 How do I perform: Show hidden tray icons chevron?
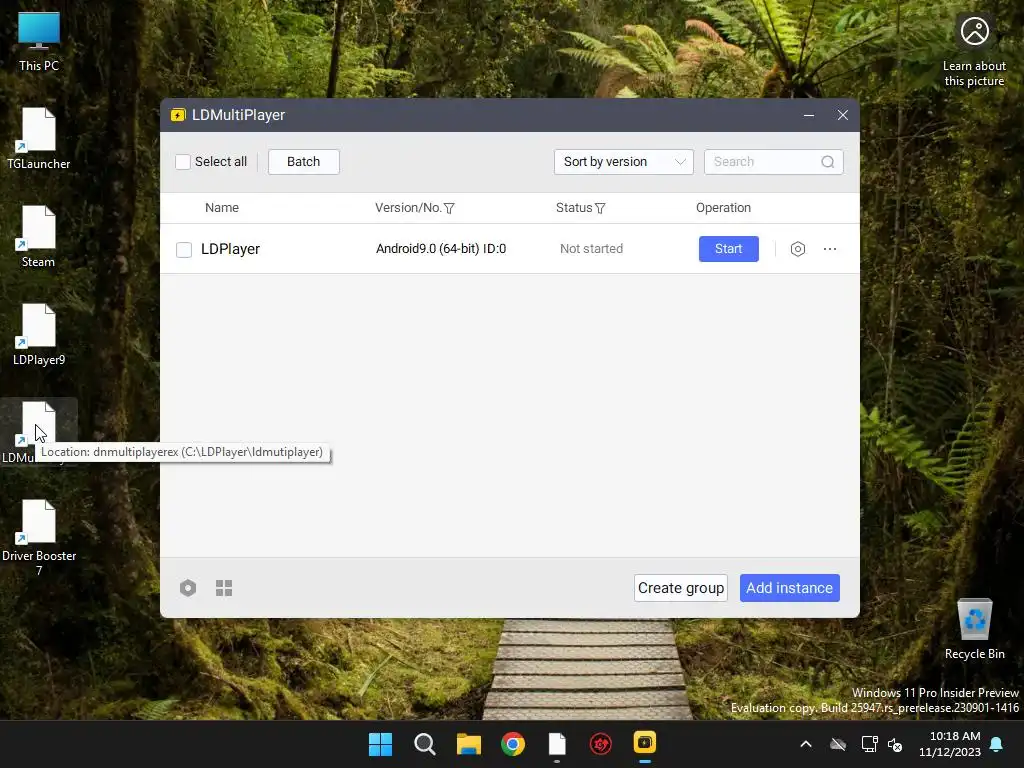[806, 744]
